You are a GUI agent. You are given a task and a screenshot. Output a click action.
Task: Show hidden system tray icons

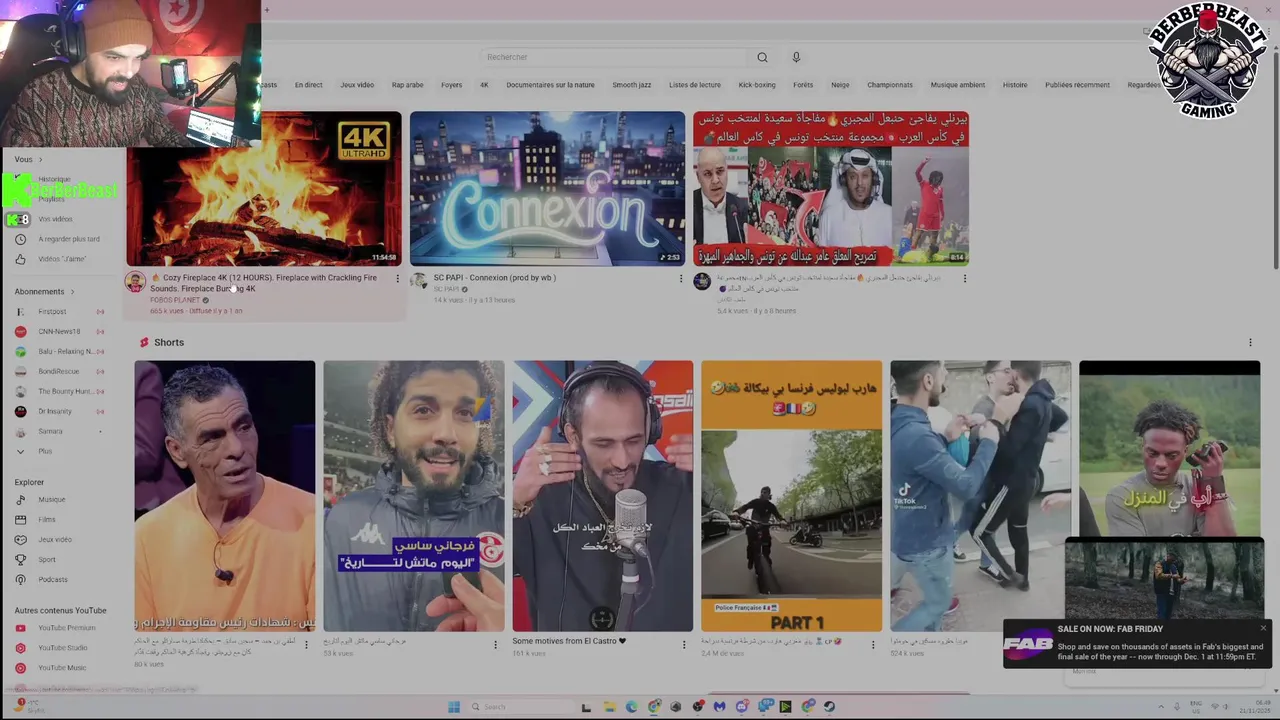[x=1161, y=707]
